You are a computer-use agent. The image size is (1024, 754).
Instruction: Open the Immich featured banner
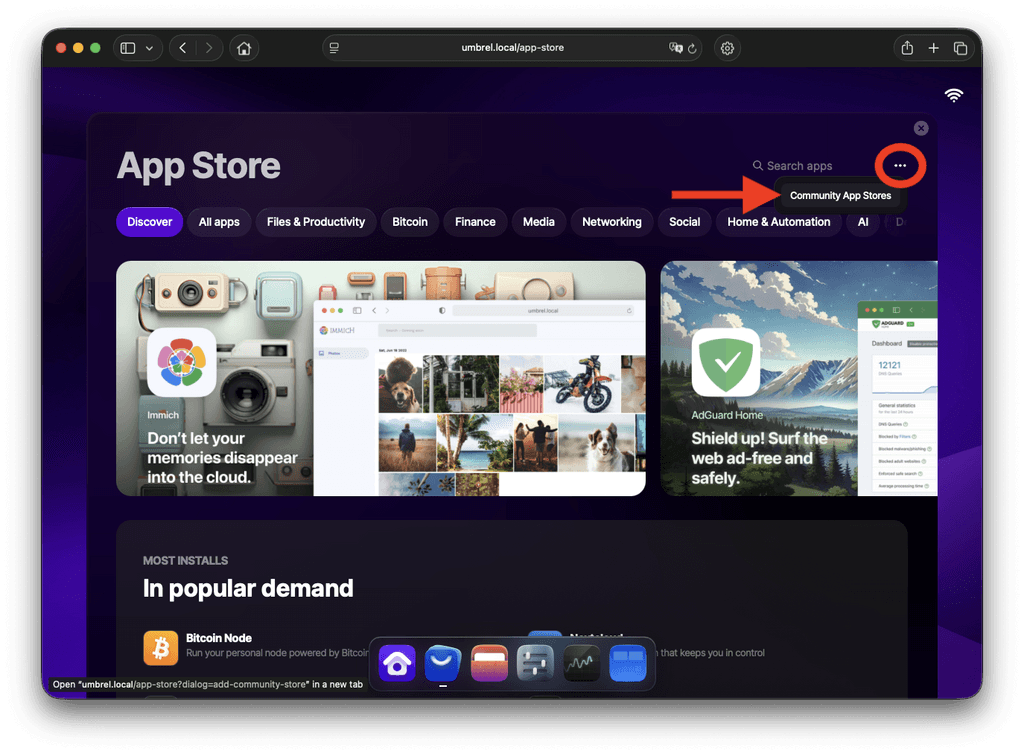[380, 378]
